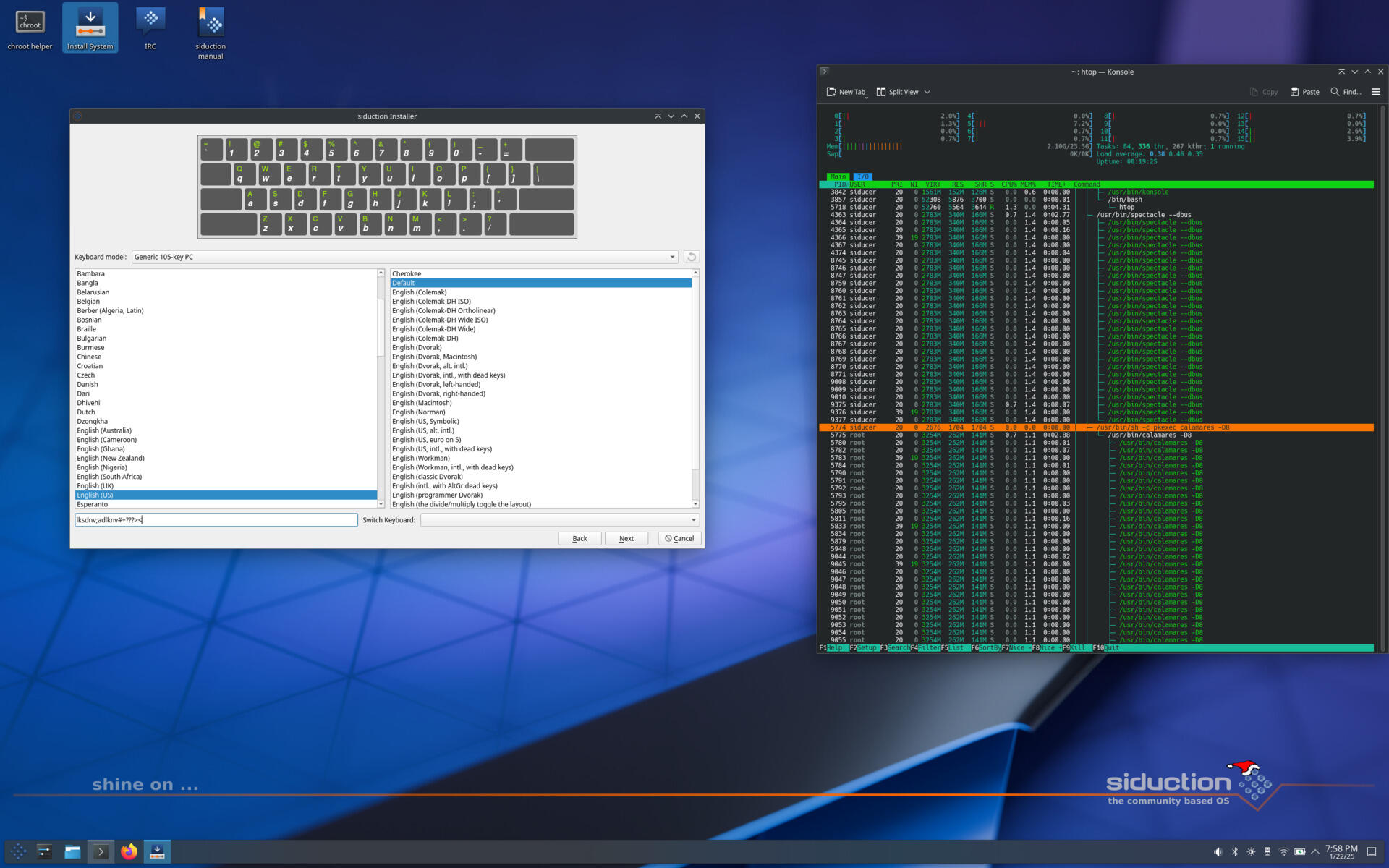Select htop row with /bin/bash
Image resolution: width=1389 pixels, height=868 pixels.
click(1096, 200)
